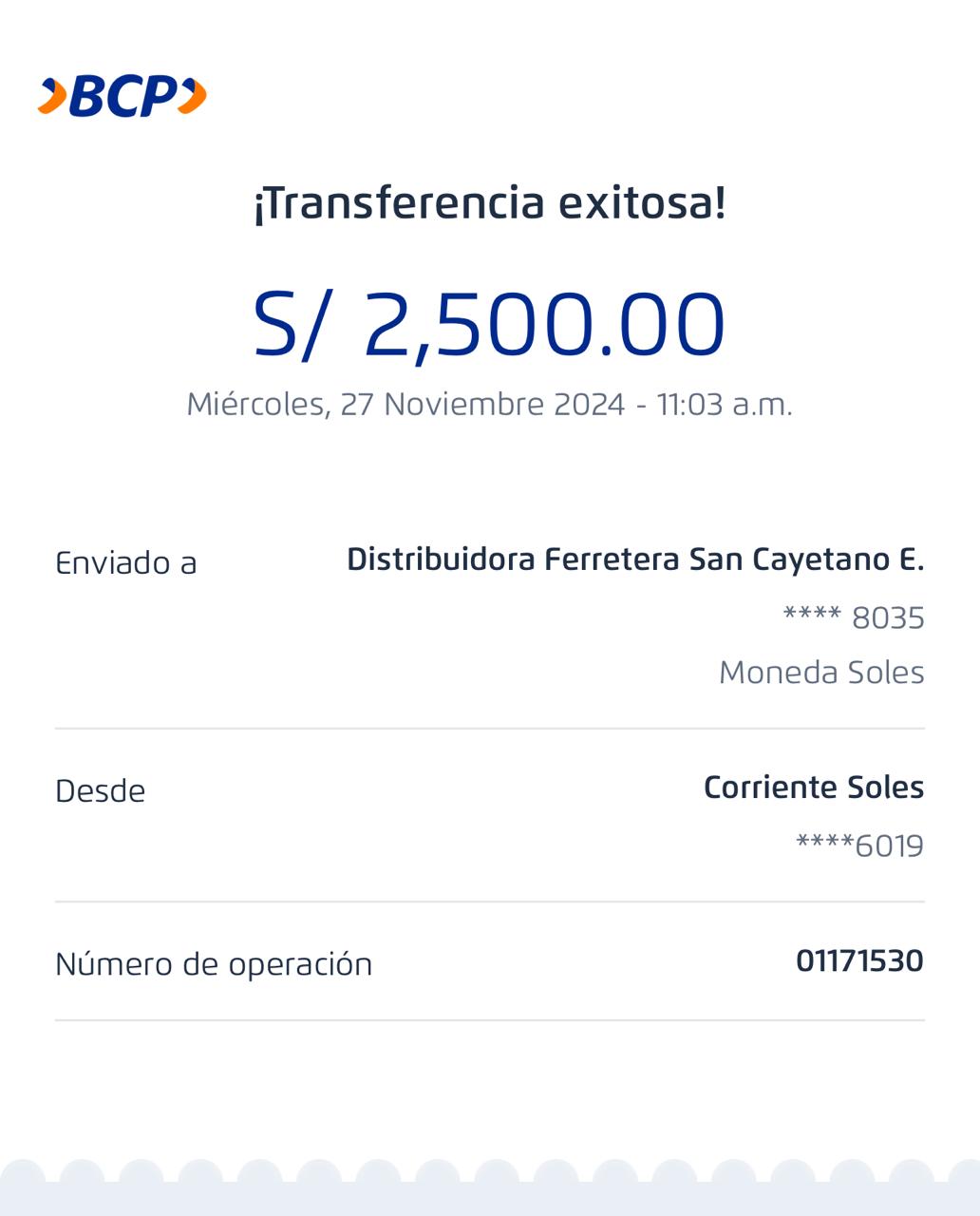
Task: Click the "¡Transferencia exitosa!" heading
Action: click(489, 203)
